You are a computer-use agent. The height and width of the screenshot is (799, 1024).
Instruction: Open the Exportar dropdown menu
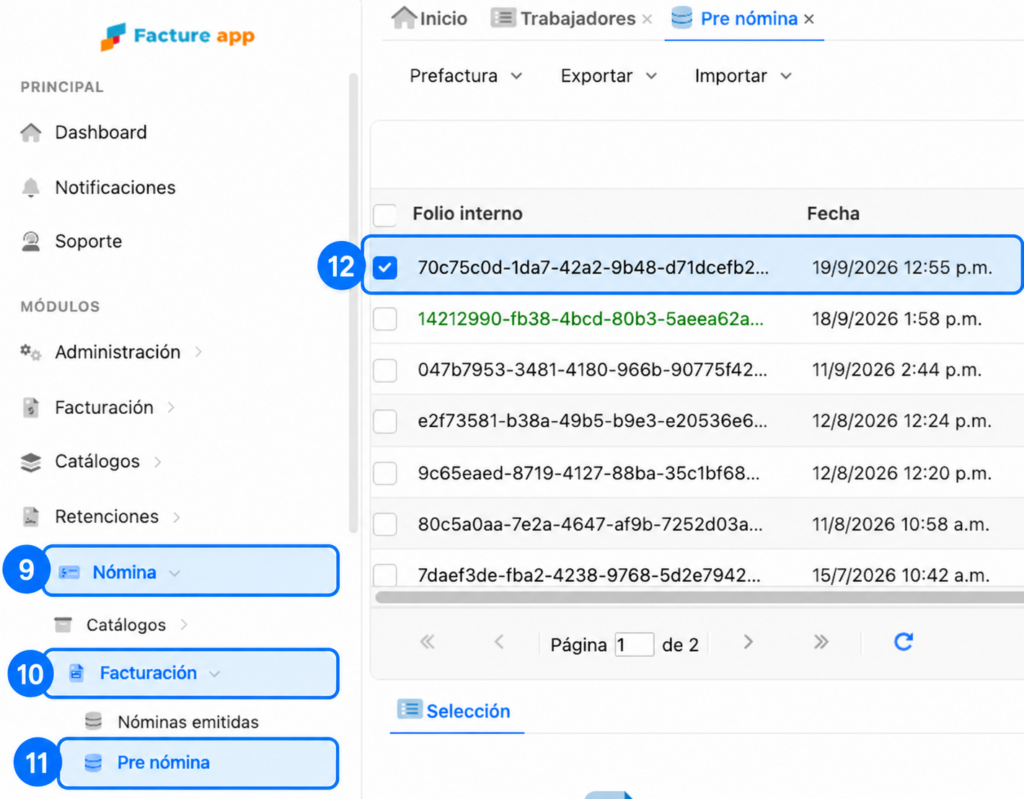(x=609, y=76)
